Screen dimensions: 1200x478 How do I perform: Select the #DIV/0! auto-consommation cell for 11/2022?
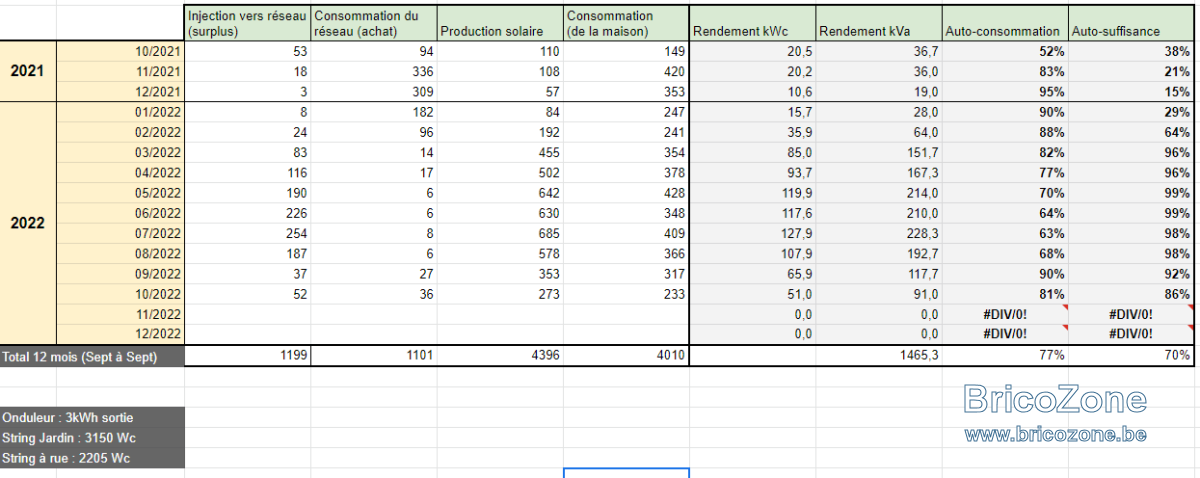1005,314
